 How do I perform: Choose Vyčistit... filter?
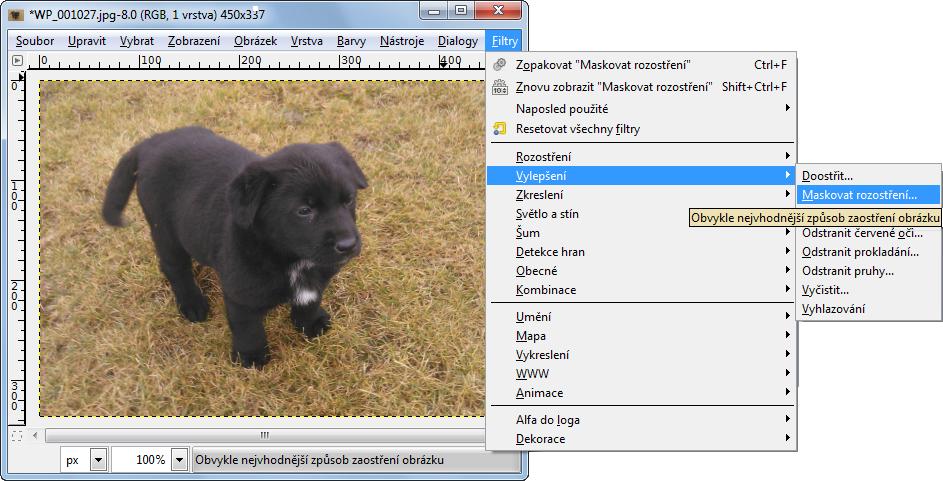(x=868, y=290)
